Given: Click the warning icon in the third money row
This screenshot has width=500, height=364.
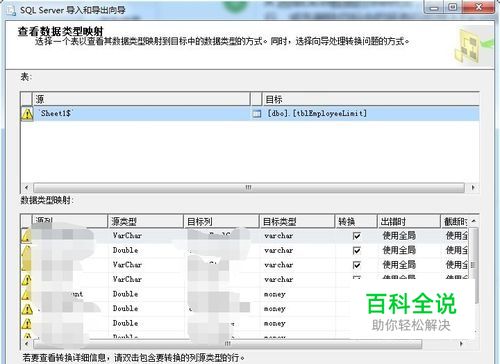Looking at the screenshot, I should tap(27, 324).
